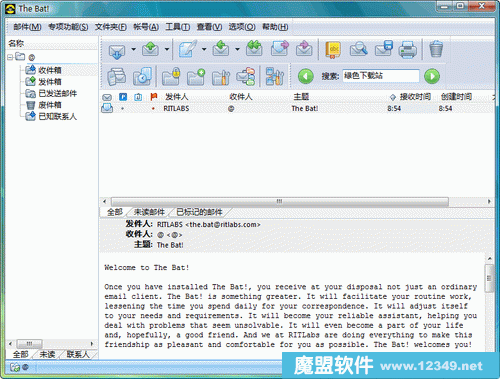The width and height of the screenshot is (500, 379).
Task: Click the find message magnifier icon
Action: coord(358,49)
